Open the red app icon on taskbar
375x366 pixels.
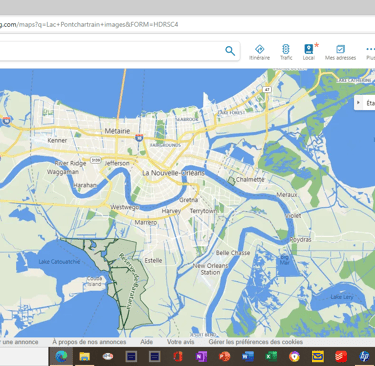pos(341,356)
